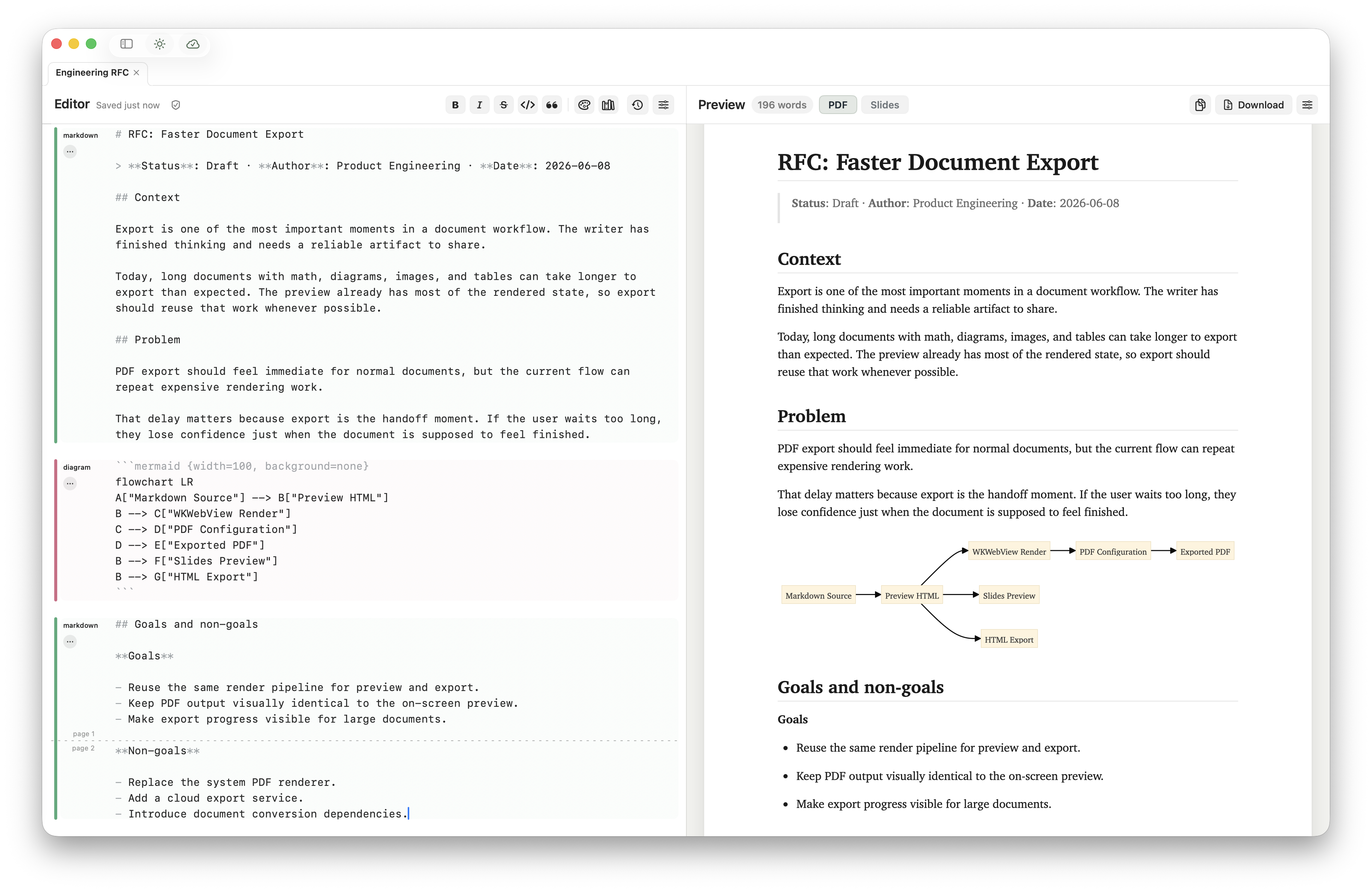Click the 196 words counter

tap(782, 105)
